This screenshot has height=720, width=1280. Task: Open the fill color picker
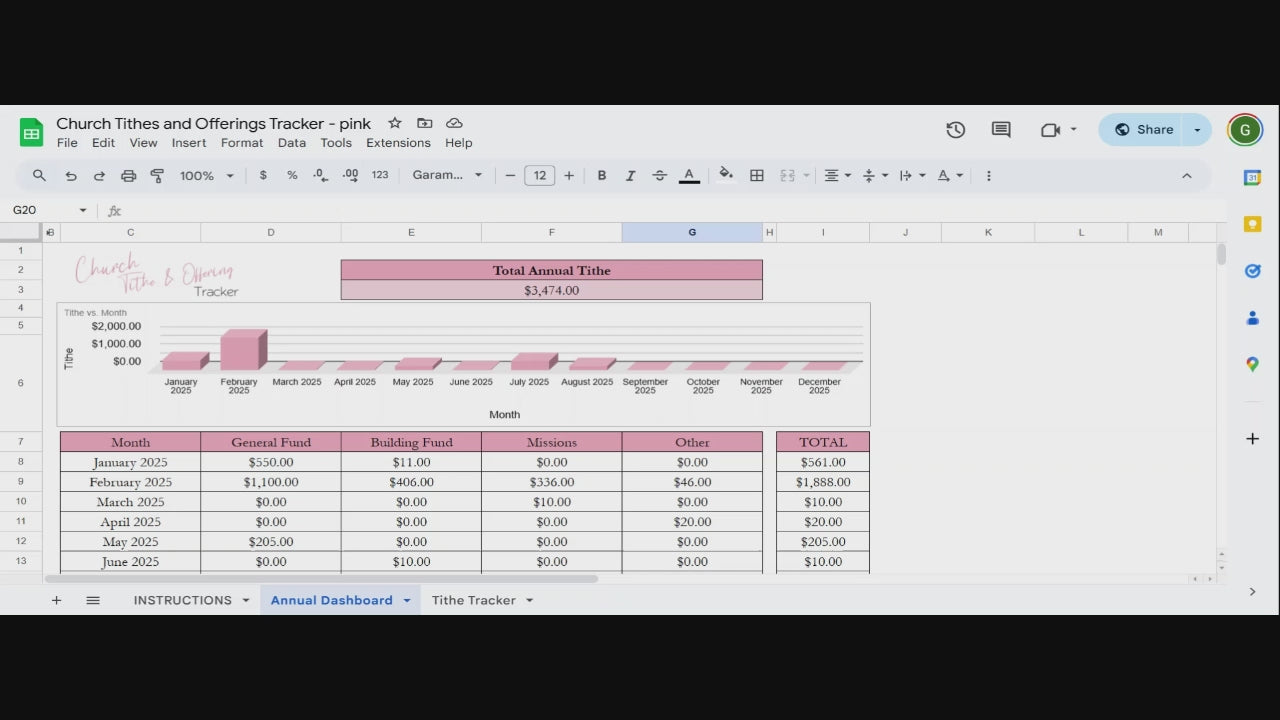click(726, 176)
